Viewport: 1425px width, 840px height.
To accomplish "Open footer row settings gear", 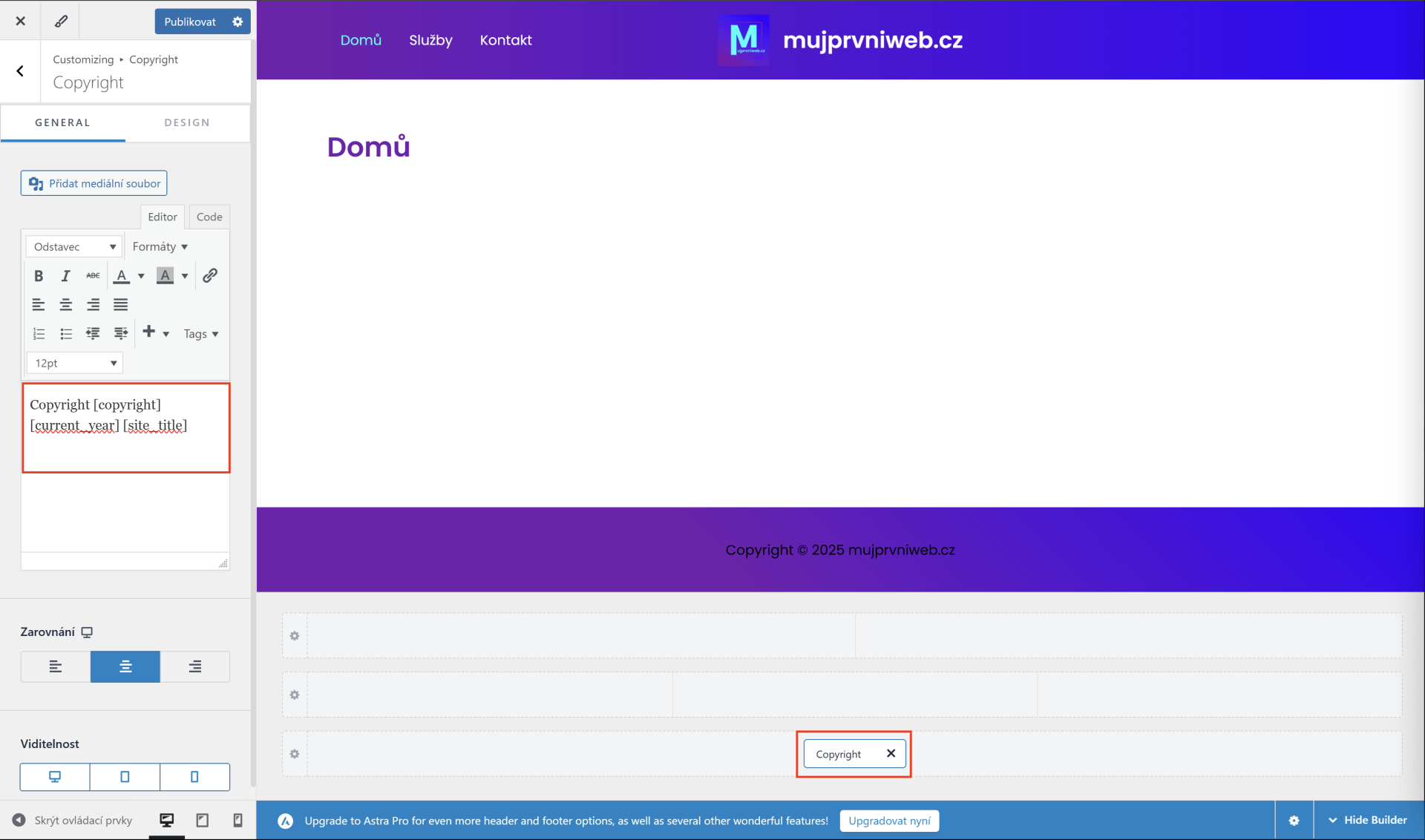I will pyautogui.click(x=295, y=754).
